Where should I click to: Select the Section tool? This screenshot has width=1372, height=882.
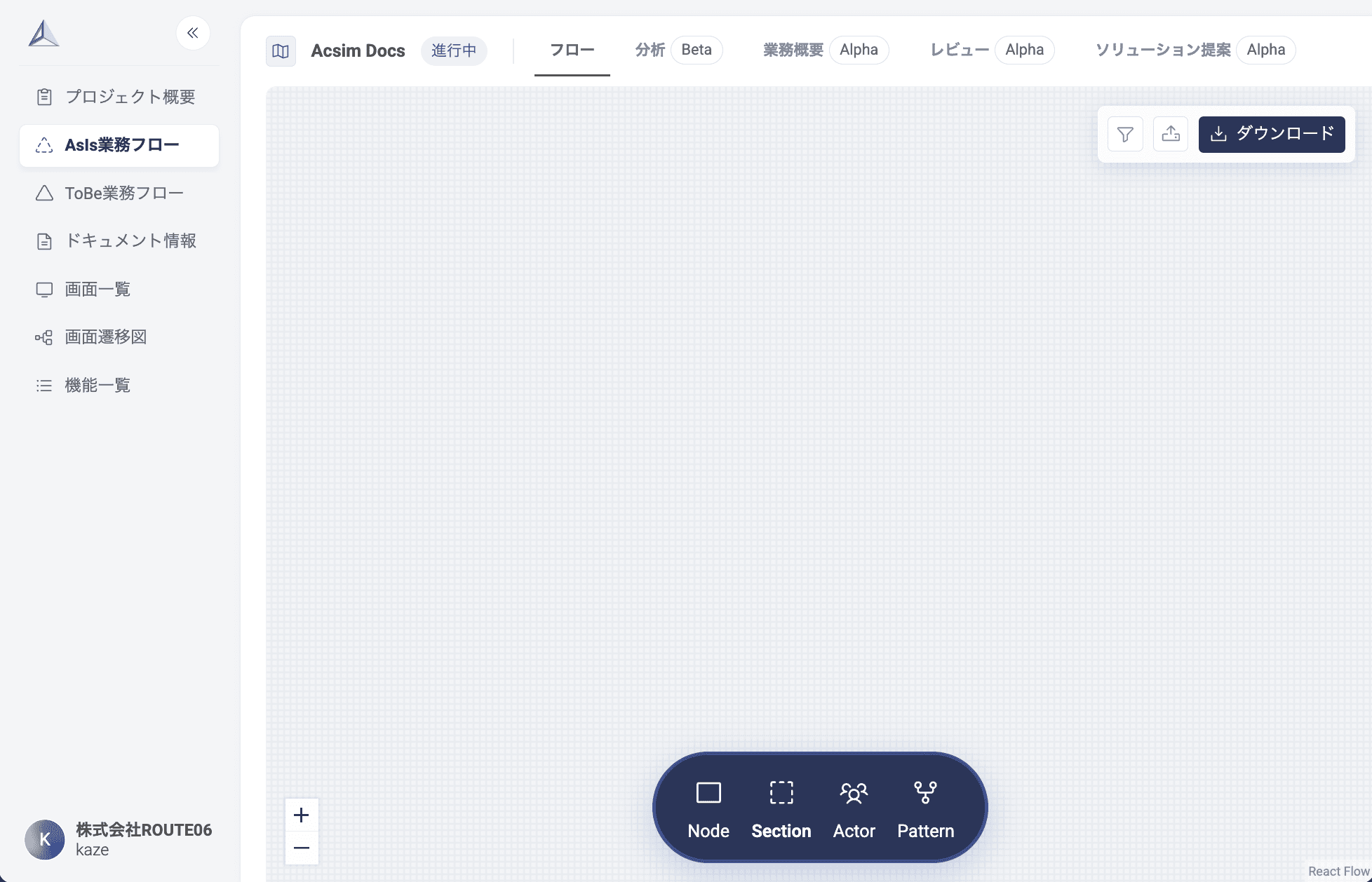pos(781,810)
